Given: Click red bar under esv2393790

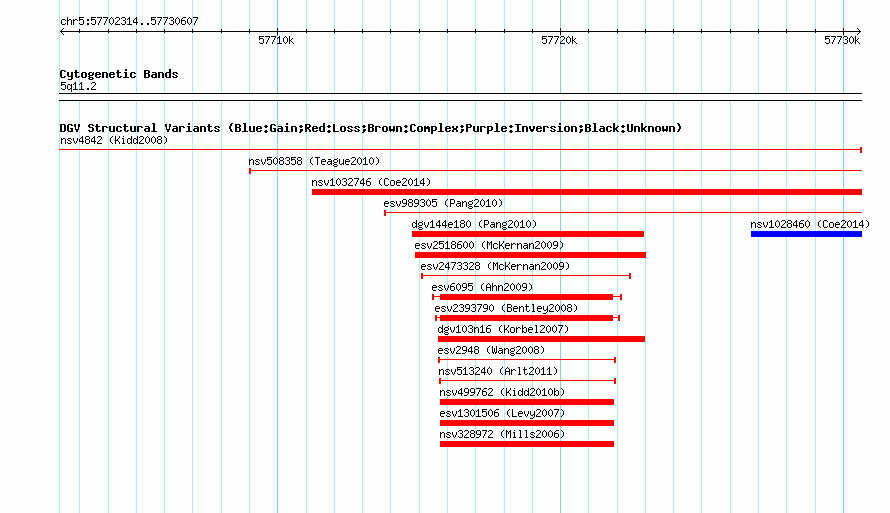Looking at the screenshot, I should (527, 318).
